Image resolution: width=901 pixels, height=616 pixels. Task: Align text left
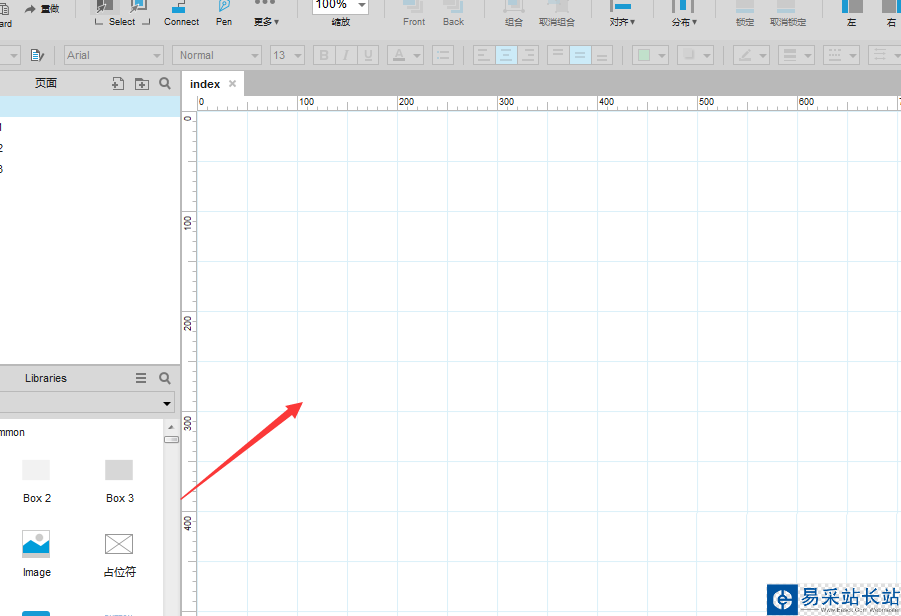[x=484, y=55]
